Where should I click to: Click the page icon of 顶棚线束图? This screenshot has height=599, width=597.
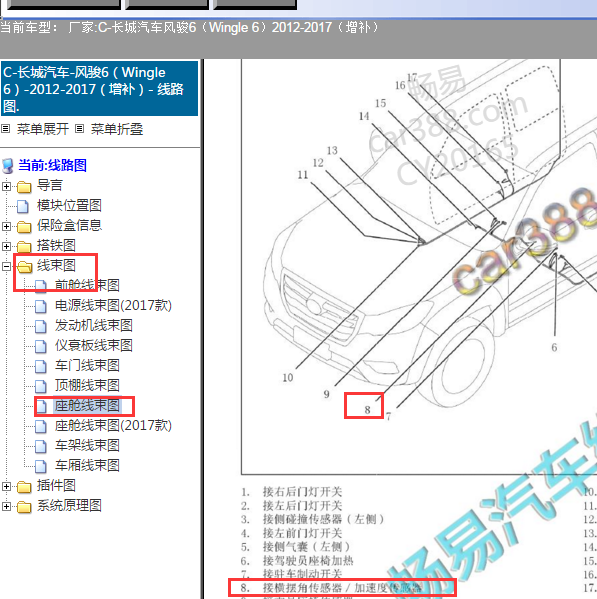pyautogui.click(x=41, y=386)
